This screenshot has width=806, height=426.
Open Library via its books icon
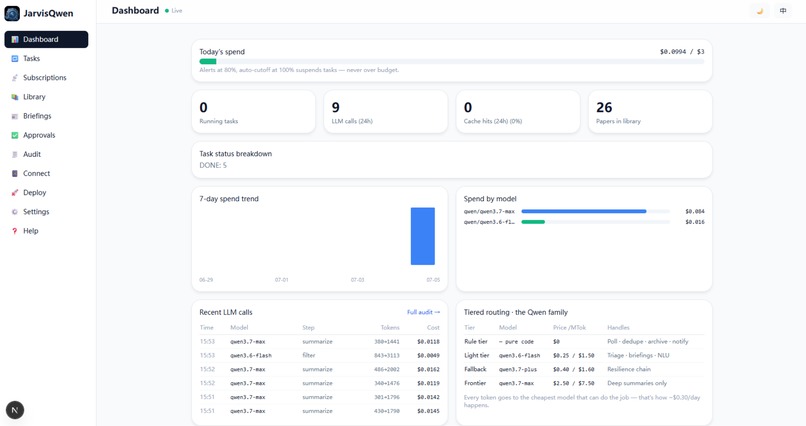(x=15, y=97)
